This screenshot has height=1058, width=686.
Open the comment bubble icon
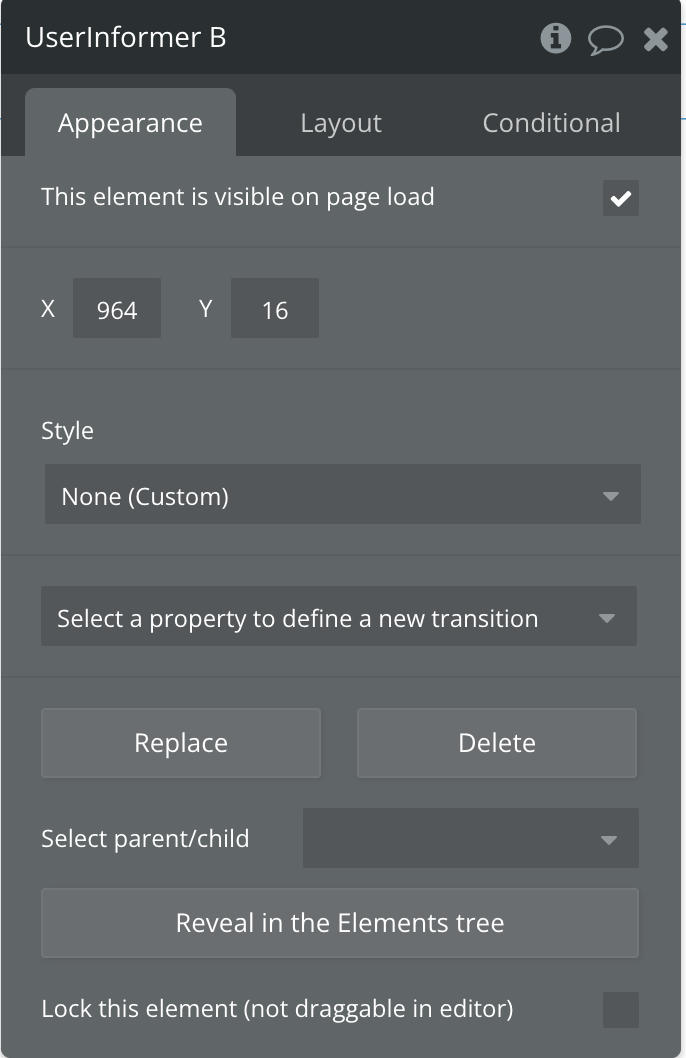pos(605,39)
